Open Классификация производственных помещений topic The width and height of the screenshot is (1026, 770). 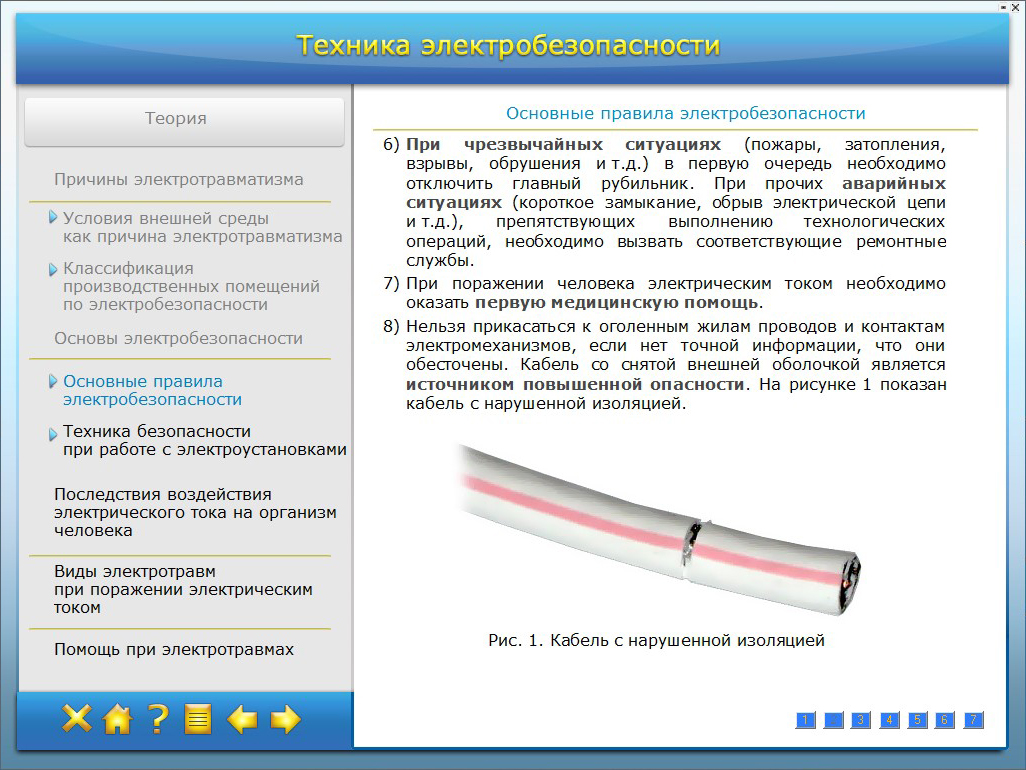tap(190, 286)
